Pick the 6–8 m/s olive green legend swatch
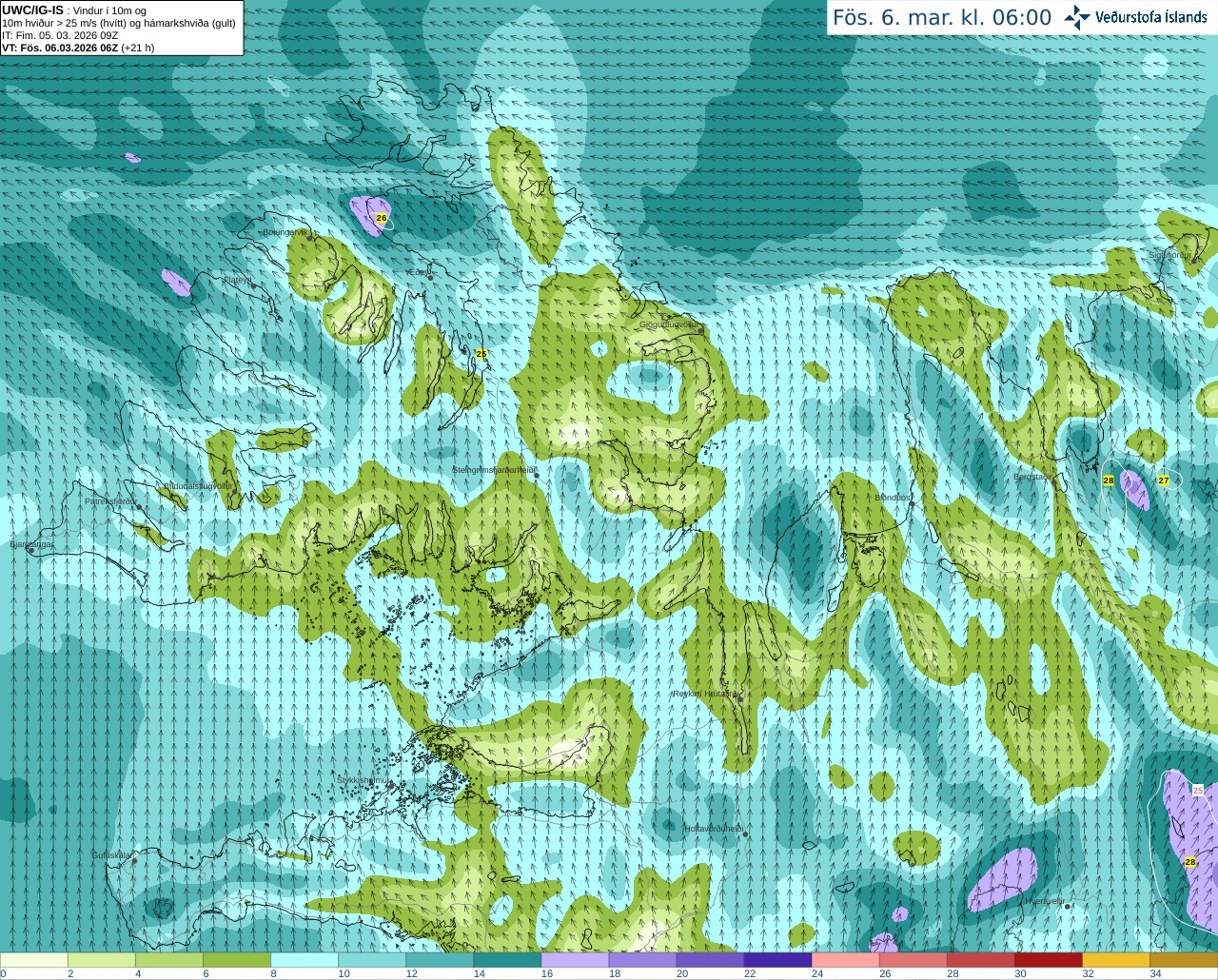Screen dimensions: 1218x980 237,960
